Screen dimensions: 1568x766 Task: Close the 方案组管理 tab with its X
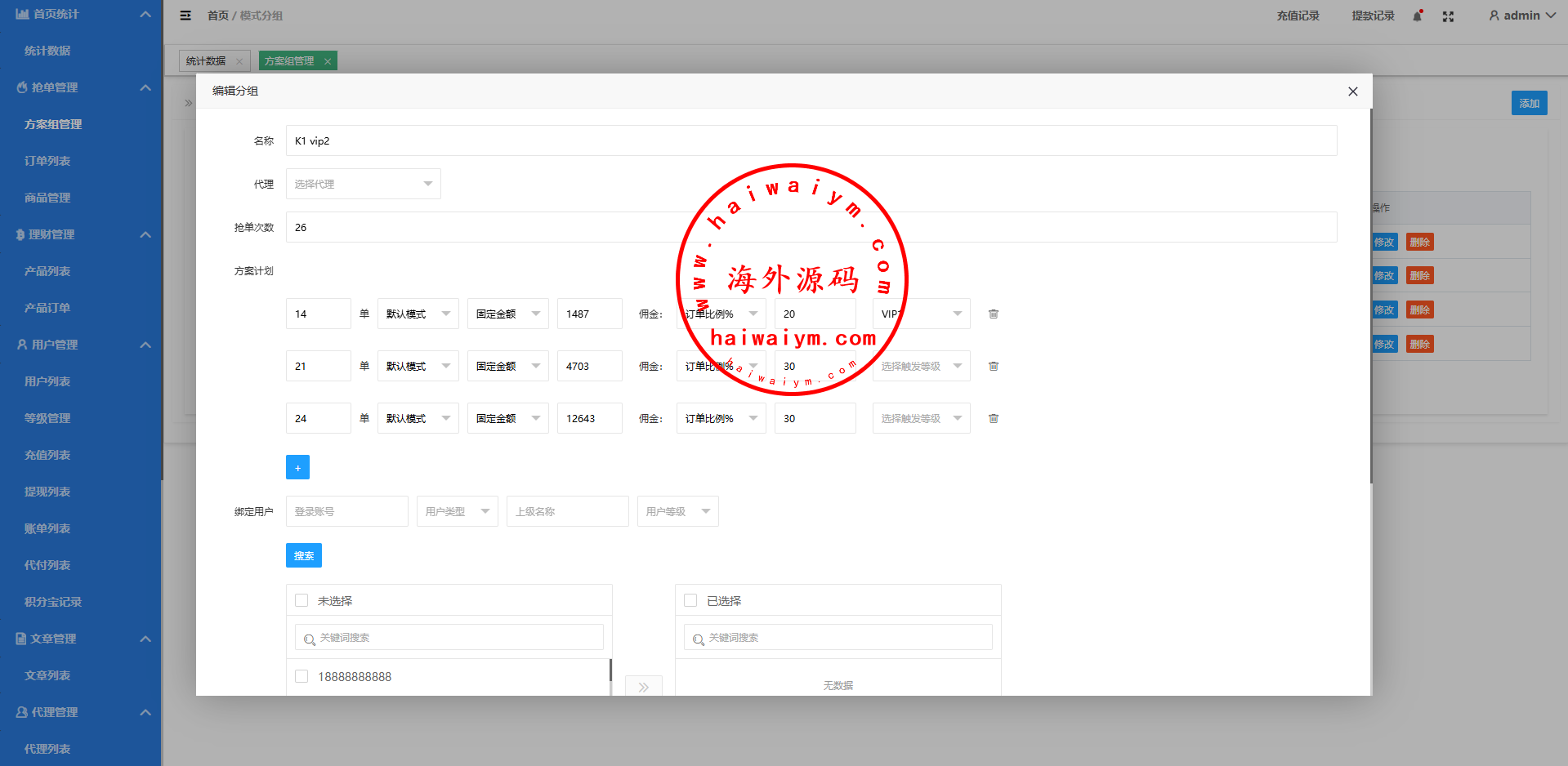(x=328, y=61)
